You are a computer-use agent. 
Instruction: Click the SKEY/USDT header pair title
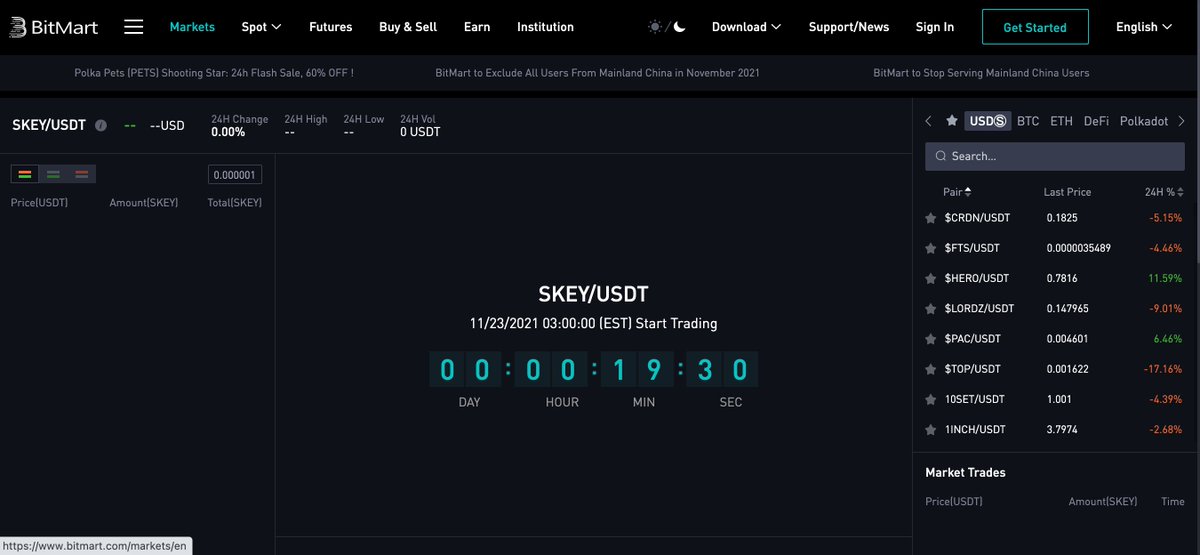pos(48,126)
